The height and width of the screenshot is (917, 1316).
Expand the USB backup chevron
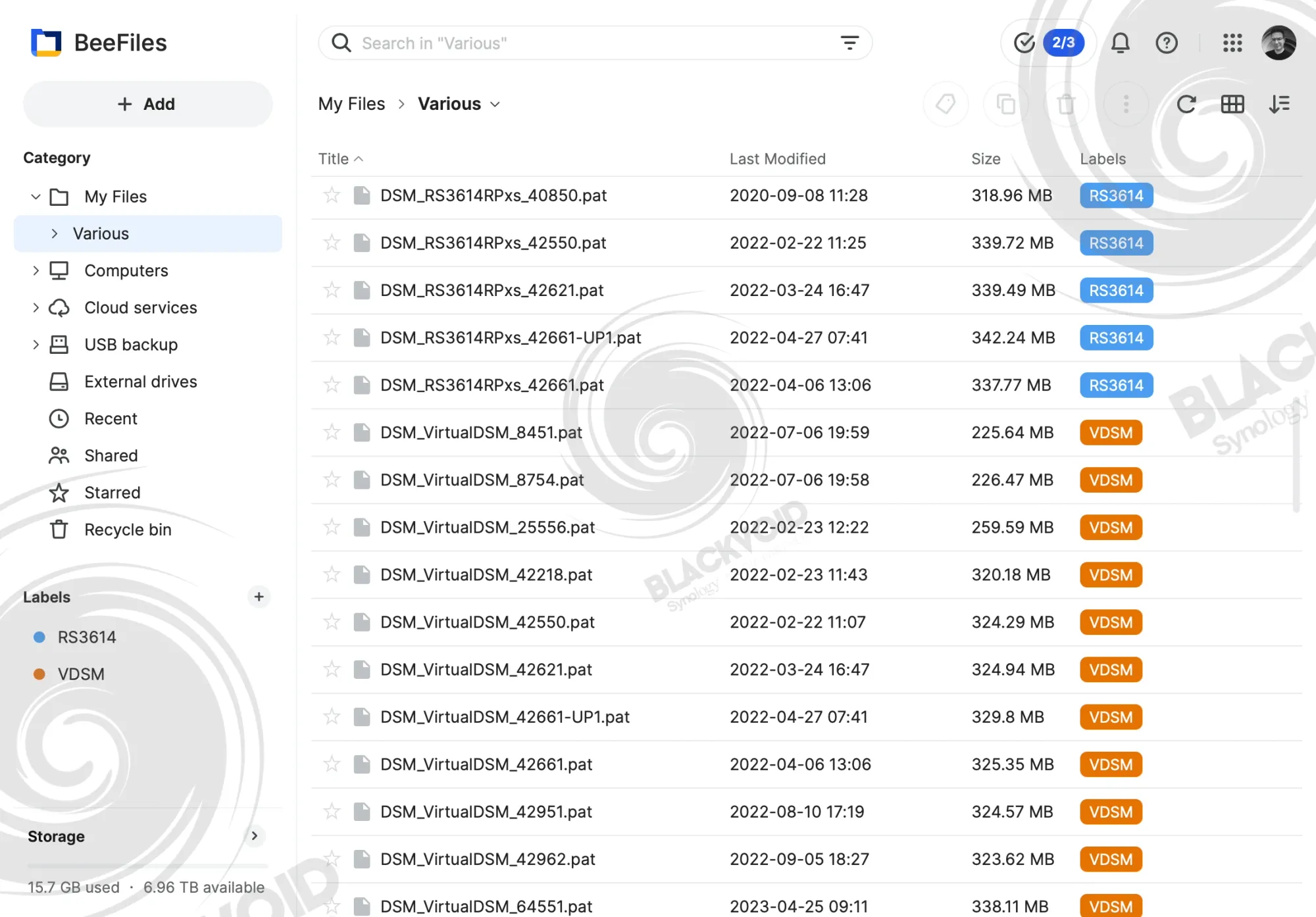coord(36,344)
